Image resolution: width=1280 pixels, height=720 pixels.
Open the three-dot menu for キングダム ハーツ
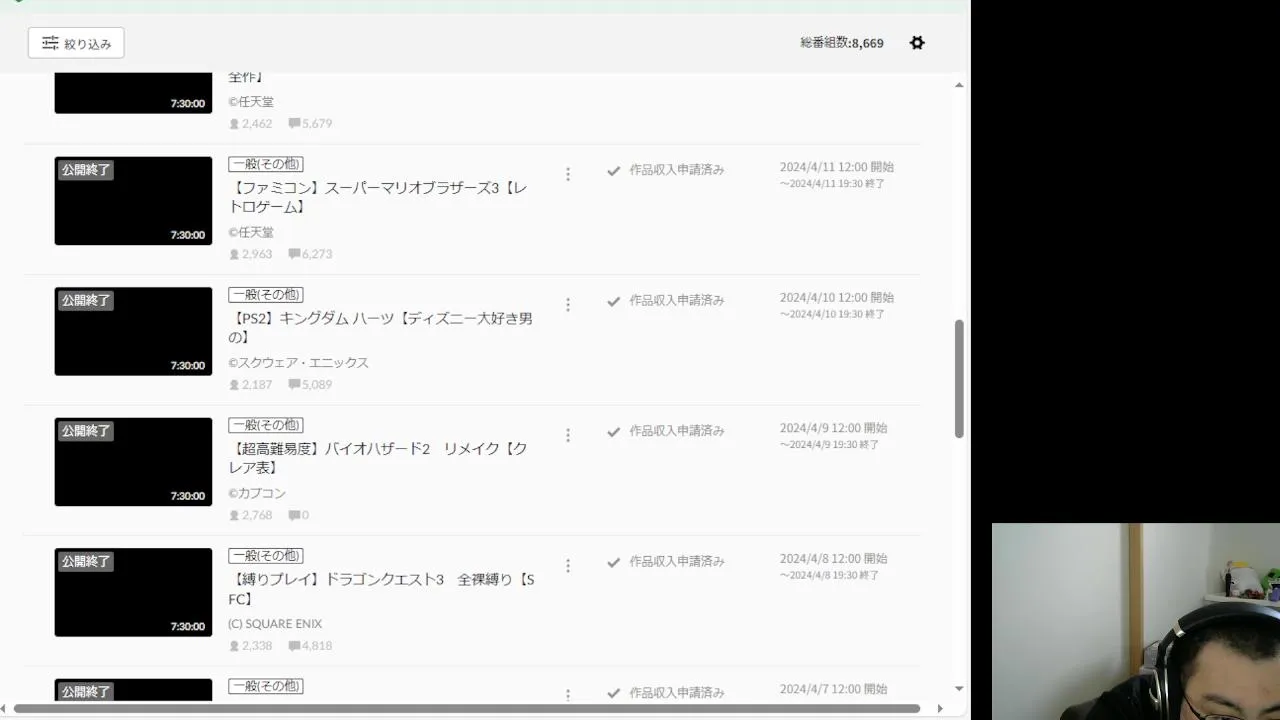coord(568,305)
